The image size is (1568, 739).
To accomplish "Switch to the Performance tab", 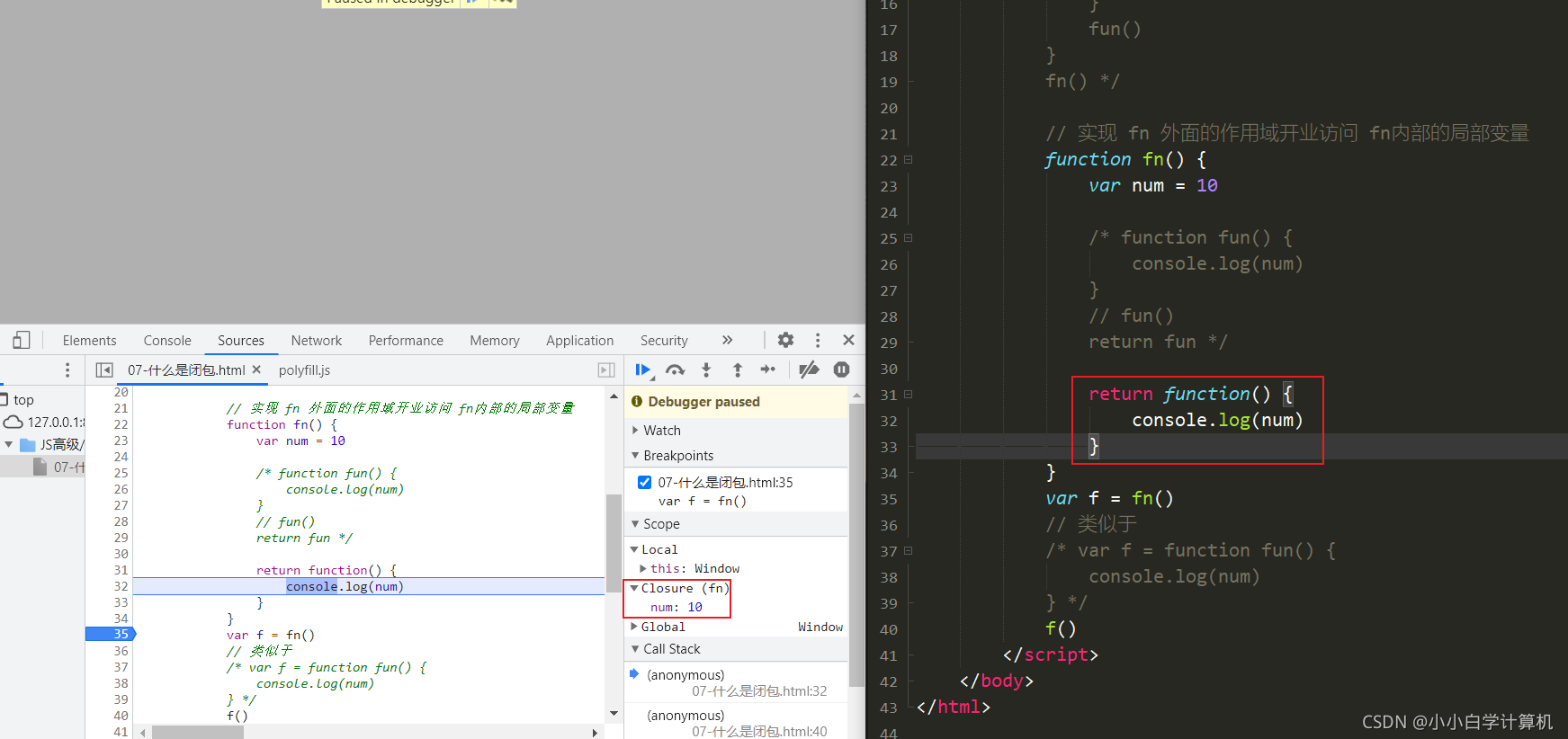I will tap(406, 341).
